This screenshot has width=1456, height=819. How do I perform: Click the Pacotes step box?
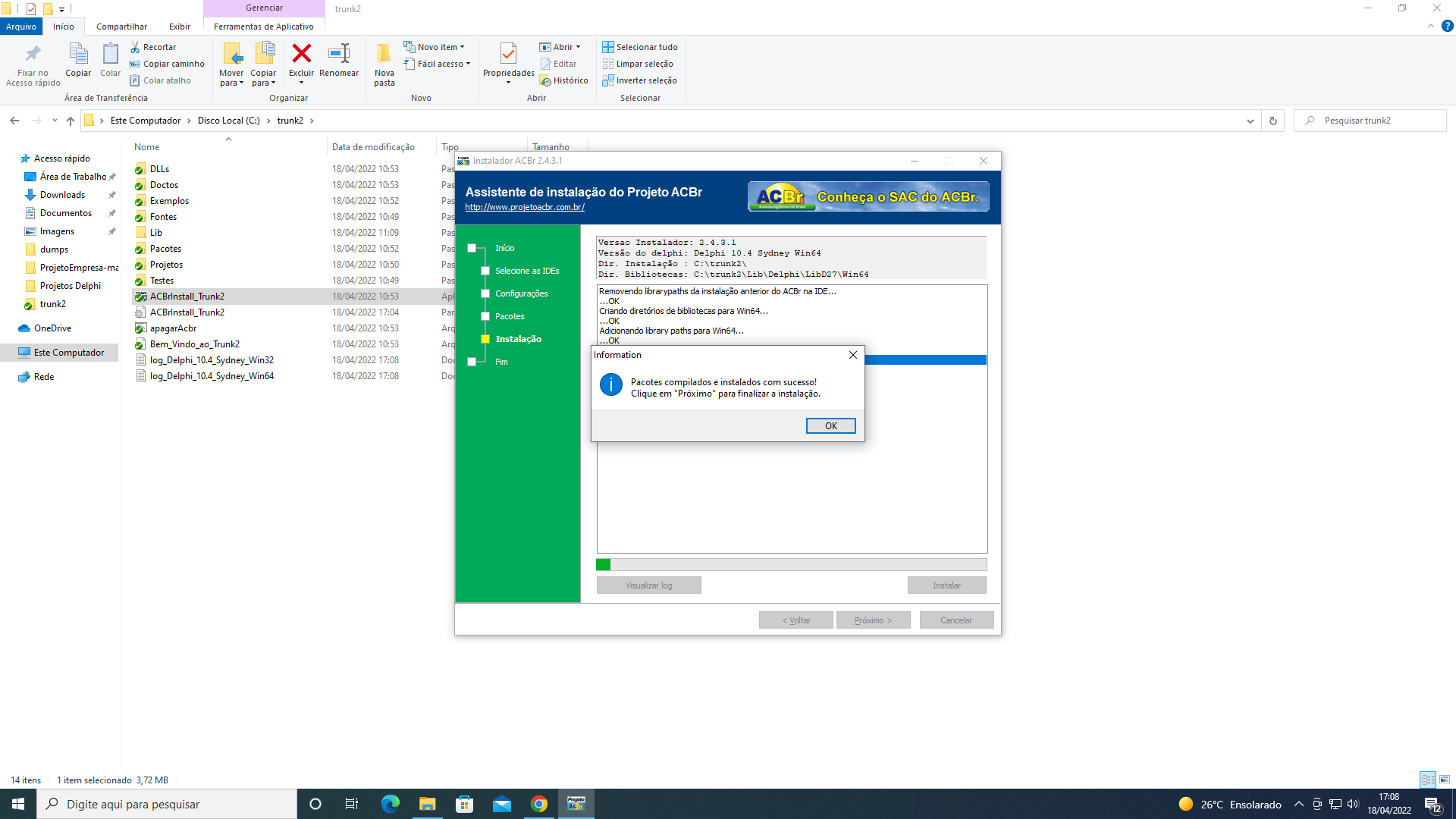pyautogui.click(x=485, y=316)
